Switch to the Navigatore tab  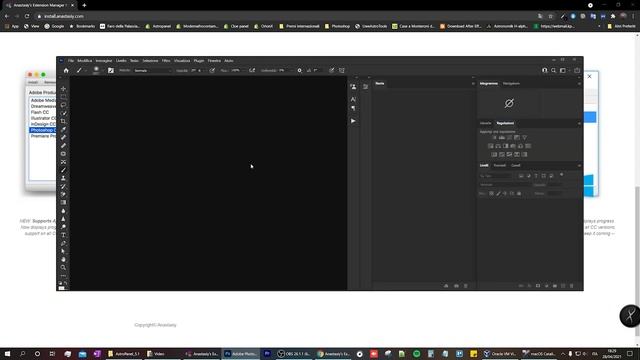(511, 84)
